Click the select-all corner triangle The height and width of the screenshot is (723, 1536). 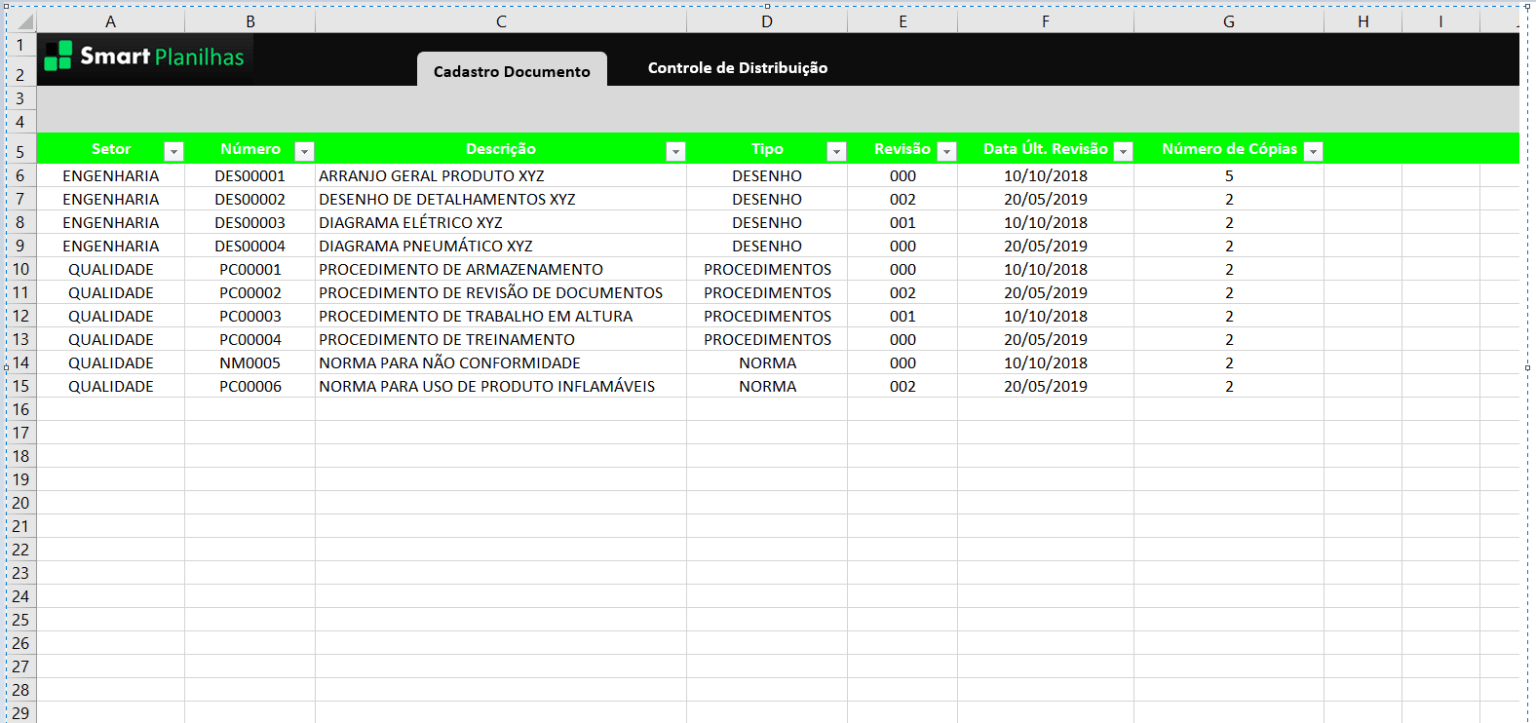pos(22,22)
